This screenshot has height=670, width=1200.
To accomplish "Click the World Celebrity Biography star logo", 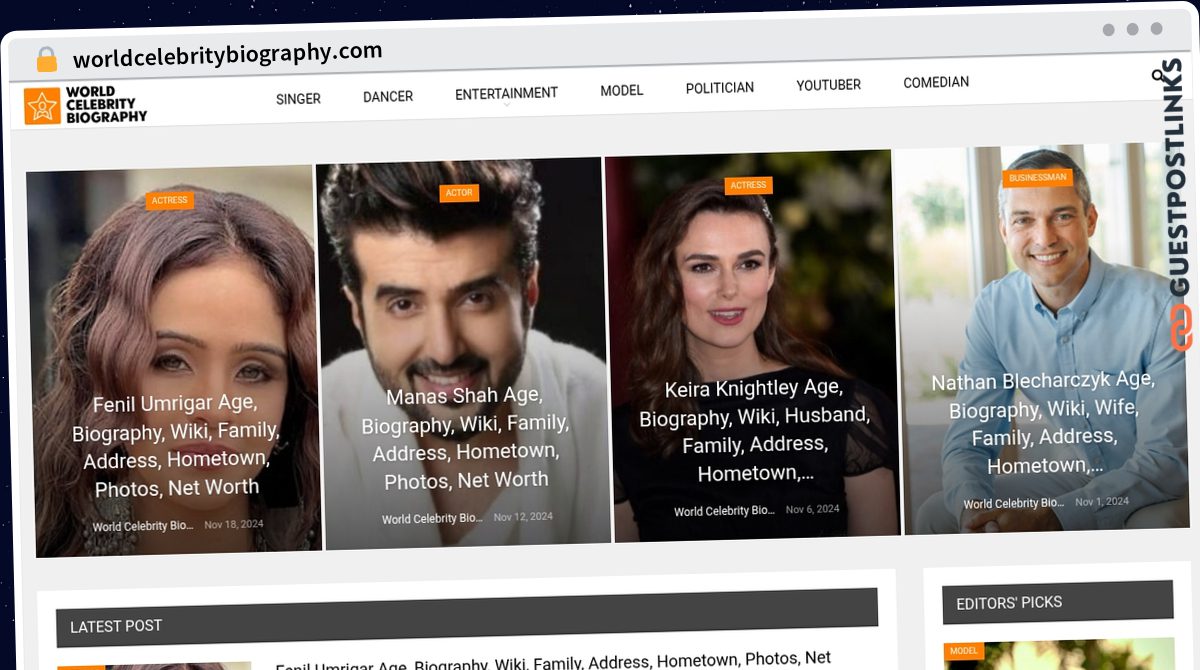I will (42, 106).
